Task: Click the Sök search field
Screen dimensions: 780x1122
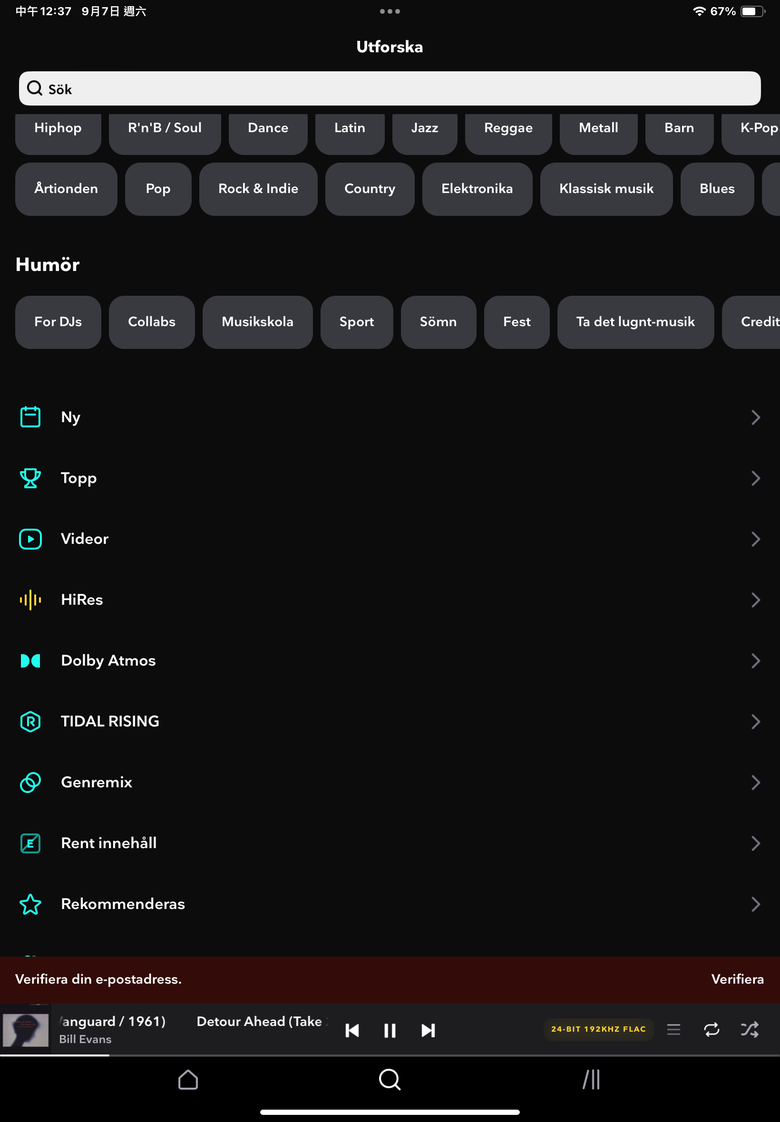Action: coord(390,89)
